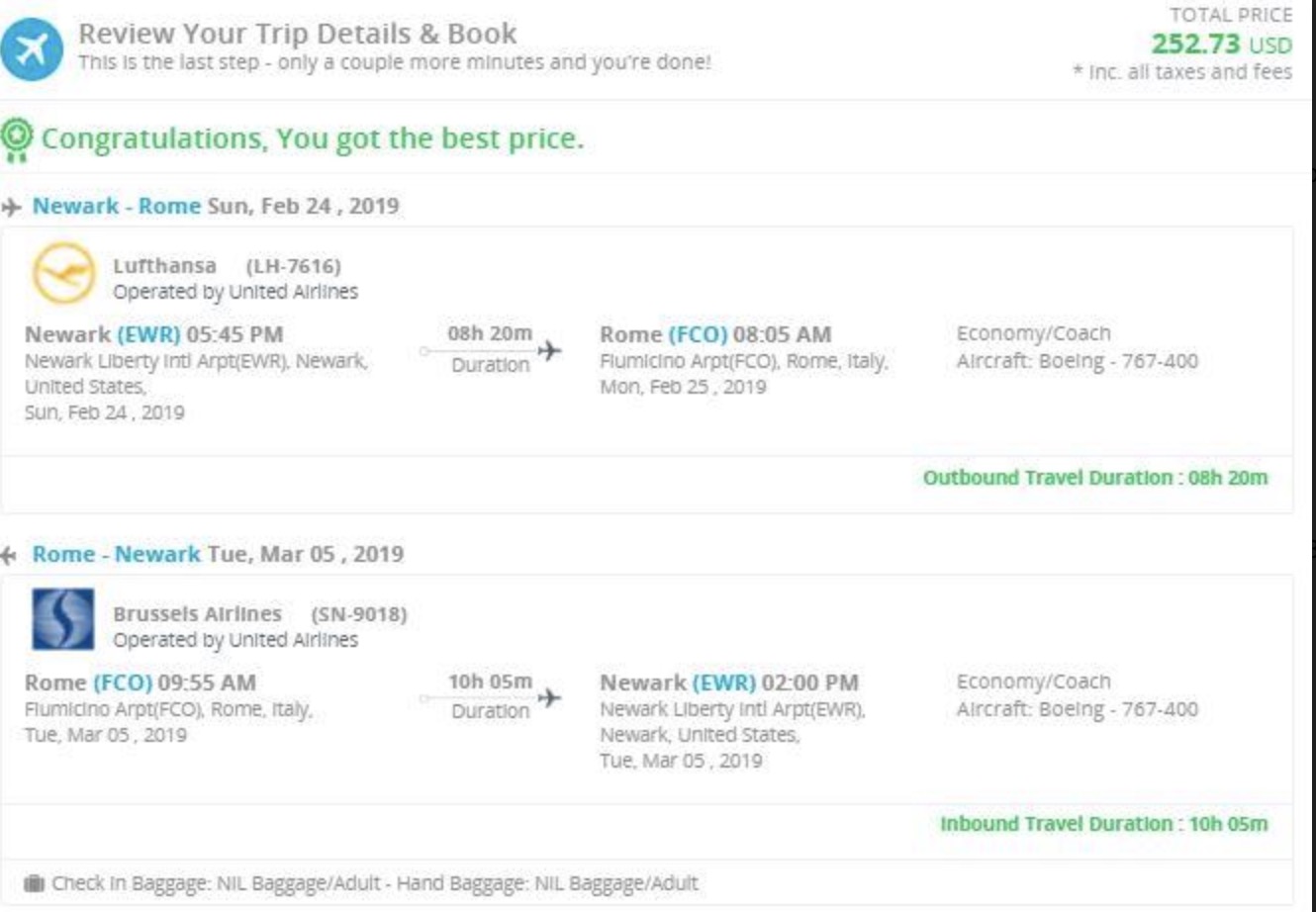The height and width of the screenshot is (912, 1316).
Task: Click the 252.73 USD total price
Action: (x=1220, y=45)
